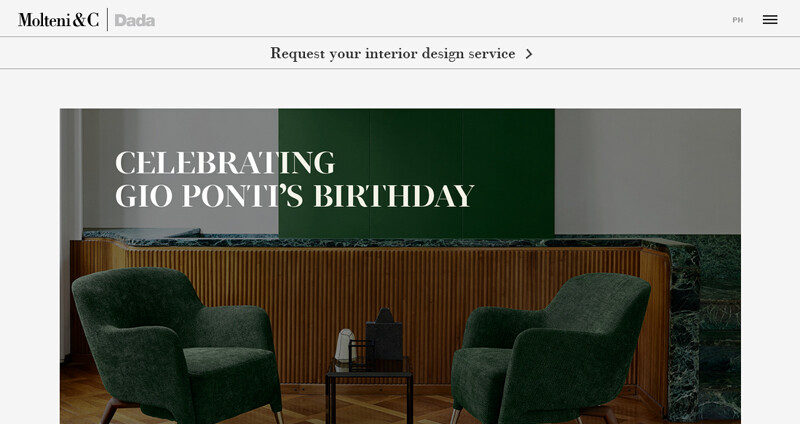Open the hamburger menu
This screenshot has width=800, height=424.
point(770,20)
